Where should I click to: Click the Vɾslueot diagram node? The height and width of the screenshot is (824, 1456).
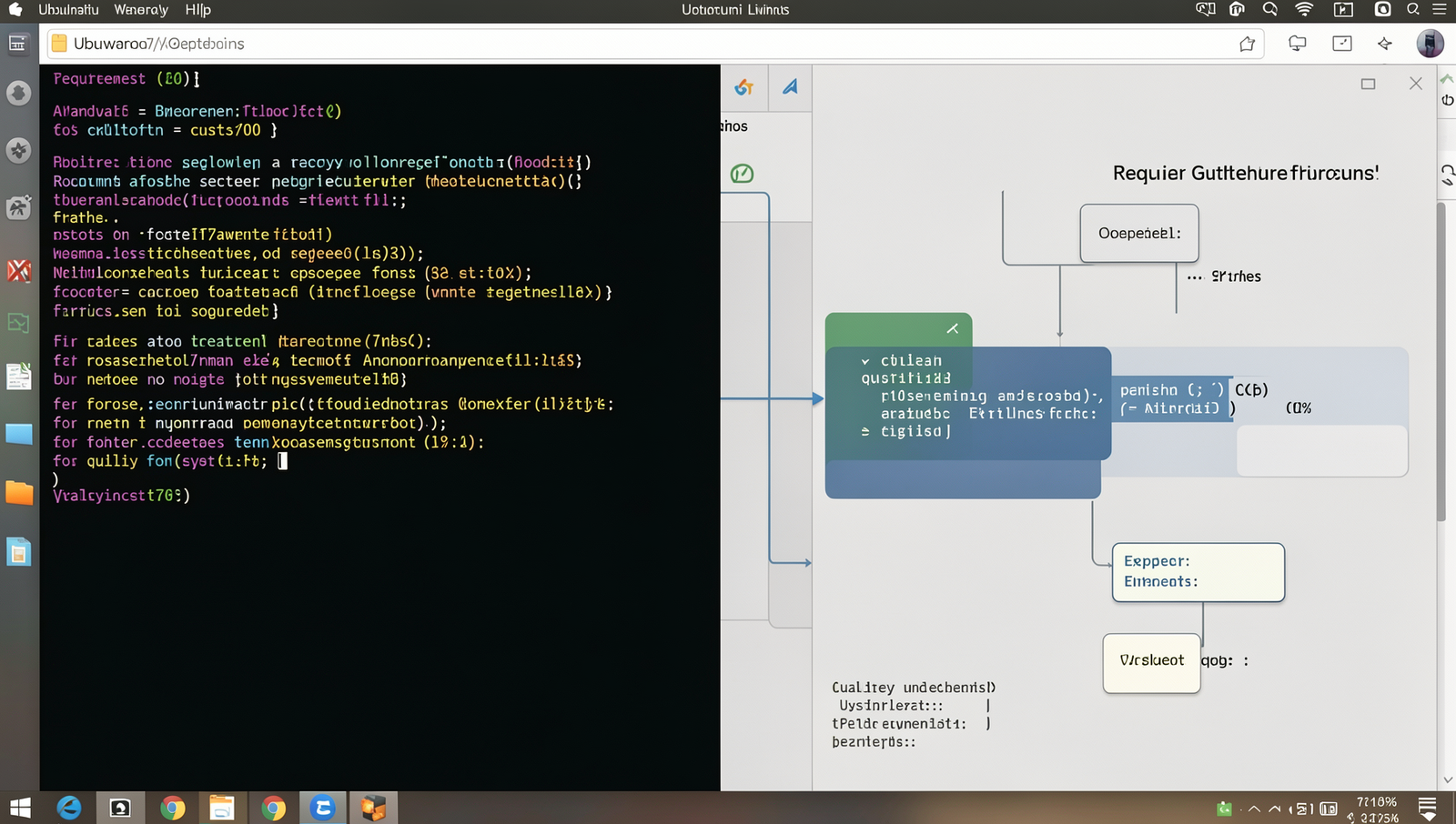coord(1152,663)
